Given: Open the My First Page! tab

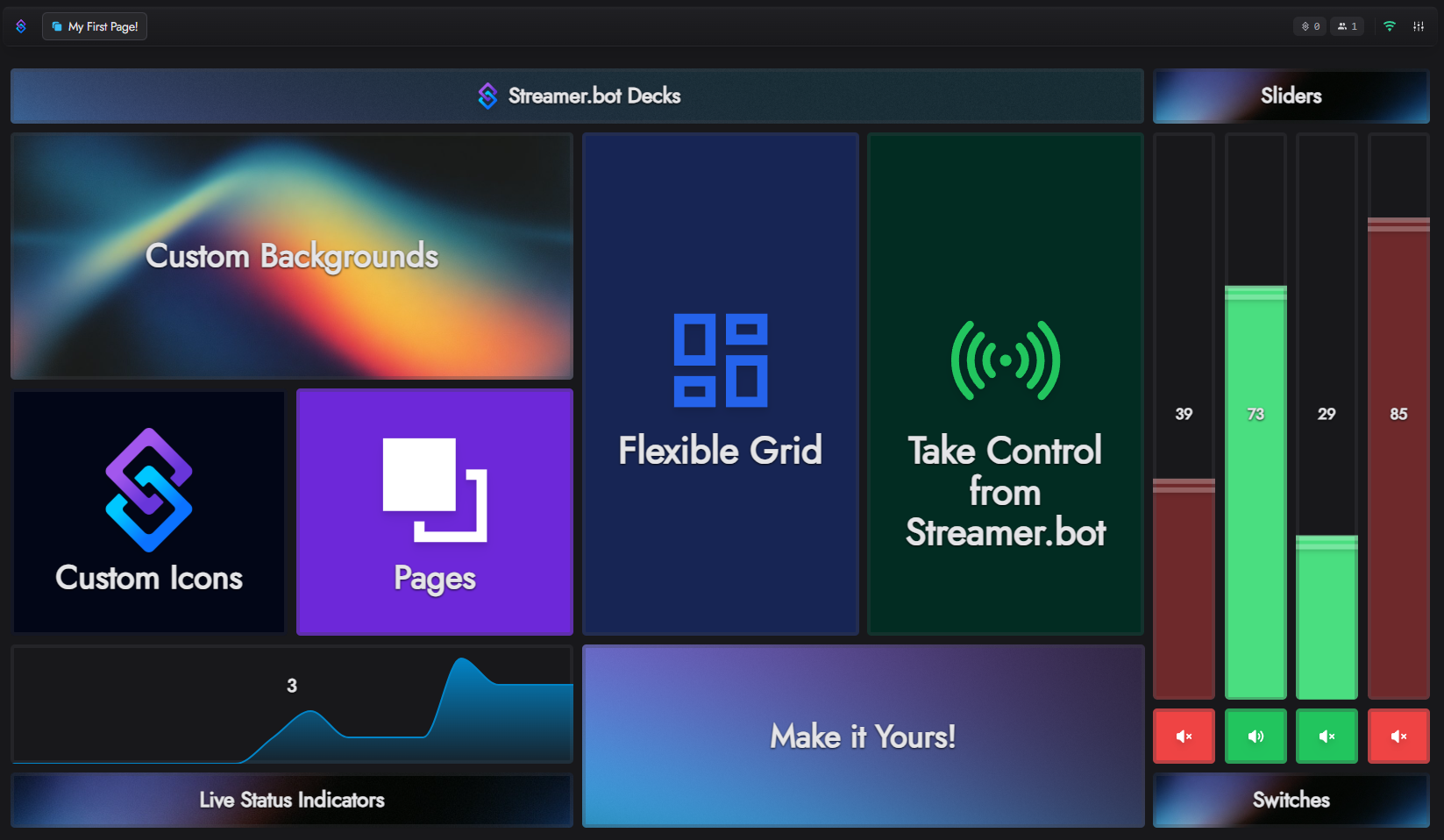Looking at the screenshot, I should [95, 26].
